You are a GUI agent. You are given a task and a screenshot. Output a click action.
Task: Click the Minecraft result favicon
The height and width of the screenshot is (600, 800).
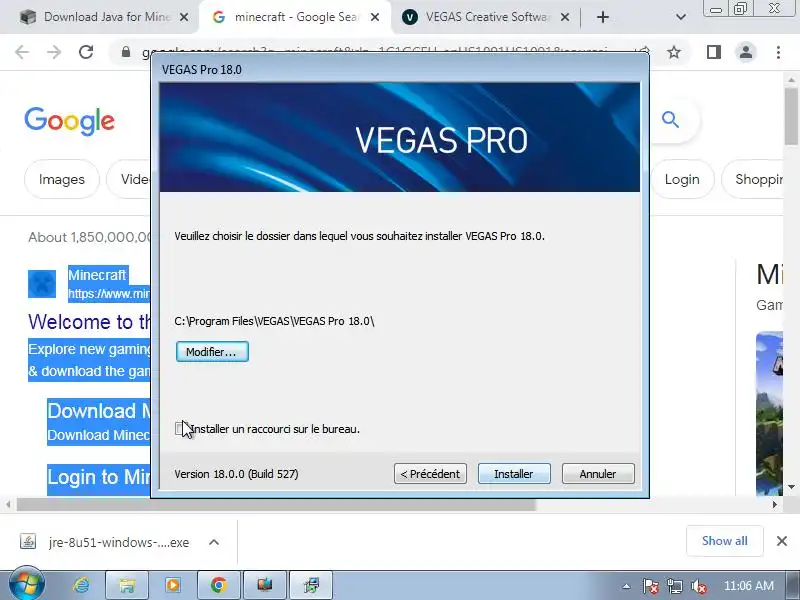pos(42,284)
